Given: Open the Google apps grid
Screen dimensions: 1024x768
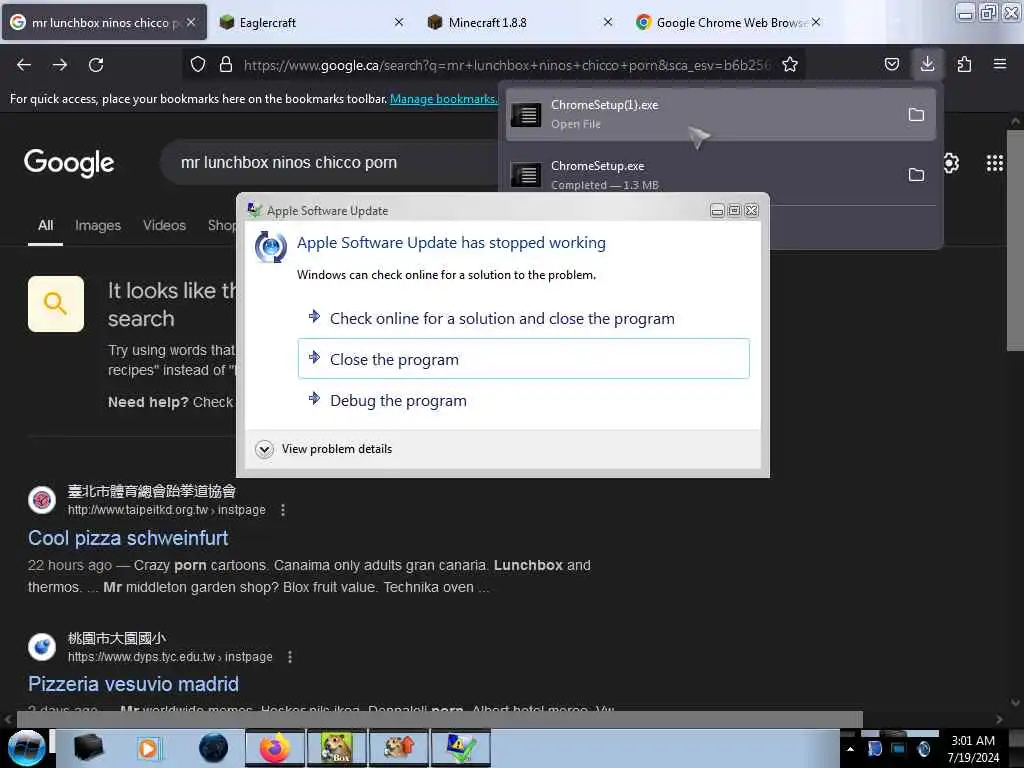Looking at the screenshot, I should [994, 163].
